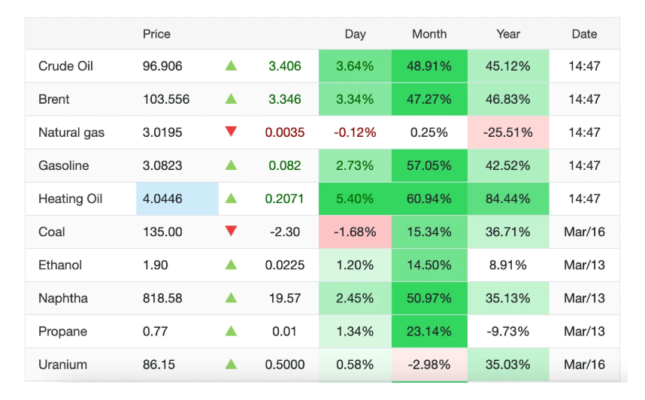Screen dimensions: 645x400
Task: Sort table by the Month column header
Action: pyautogui.click(x=431, y=34)
